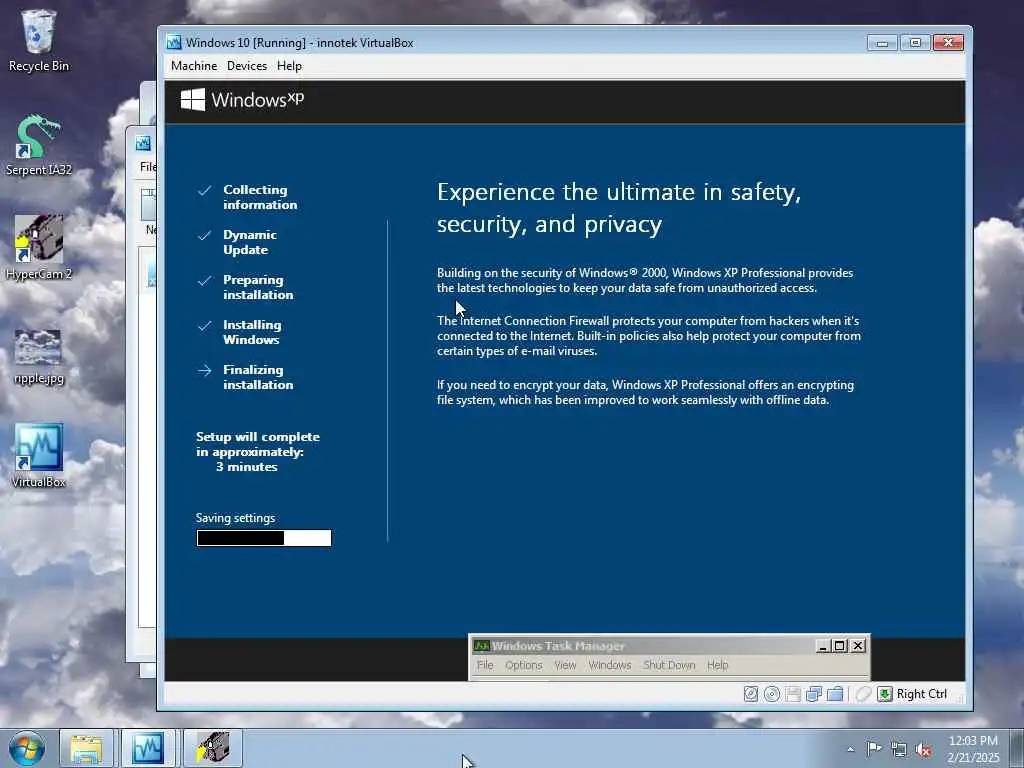Minimize the Windows Task Manager window
1024x768 pixels.
click(824, 646)
